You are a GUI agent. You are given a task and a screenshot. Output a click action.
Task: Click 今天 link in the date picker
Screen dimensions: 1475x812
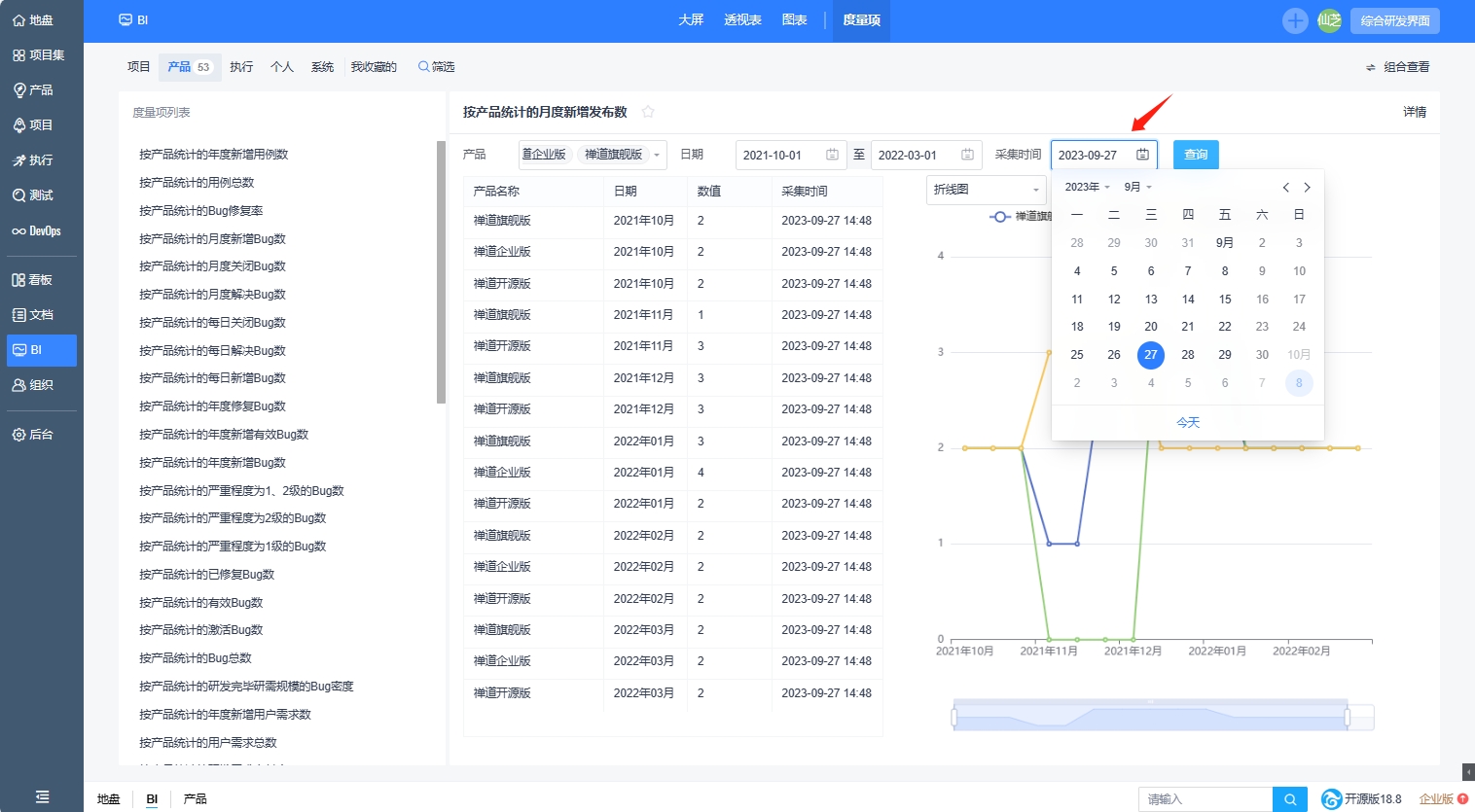pos(1188,423)
